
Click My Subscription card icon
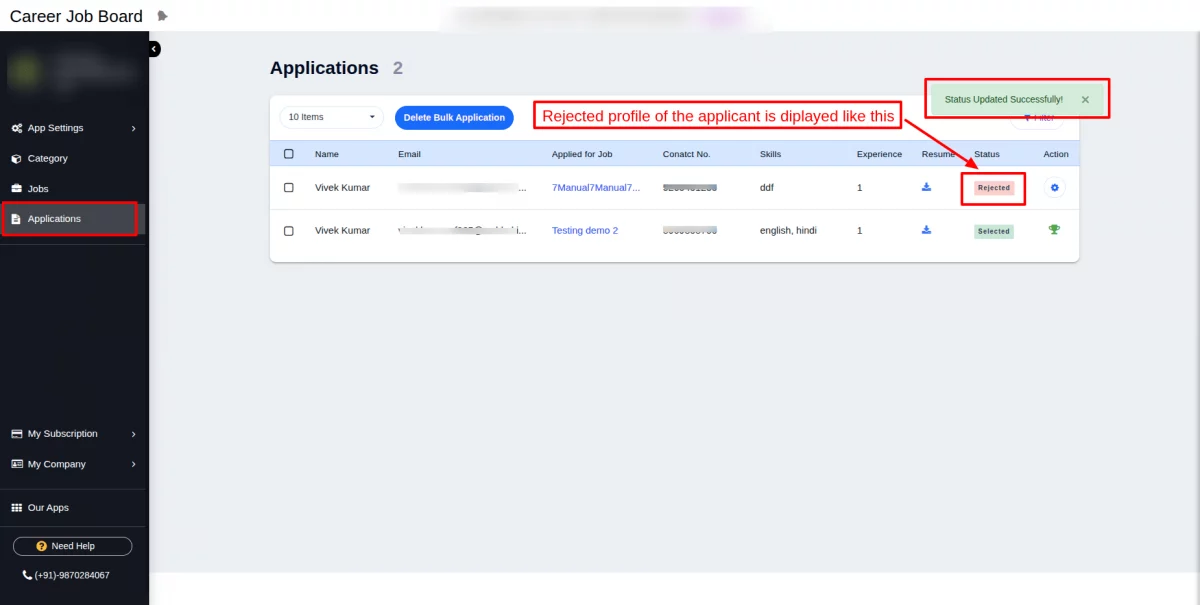tap(17, 434)
